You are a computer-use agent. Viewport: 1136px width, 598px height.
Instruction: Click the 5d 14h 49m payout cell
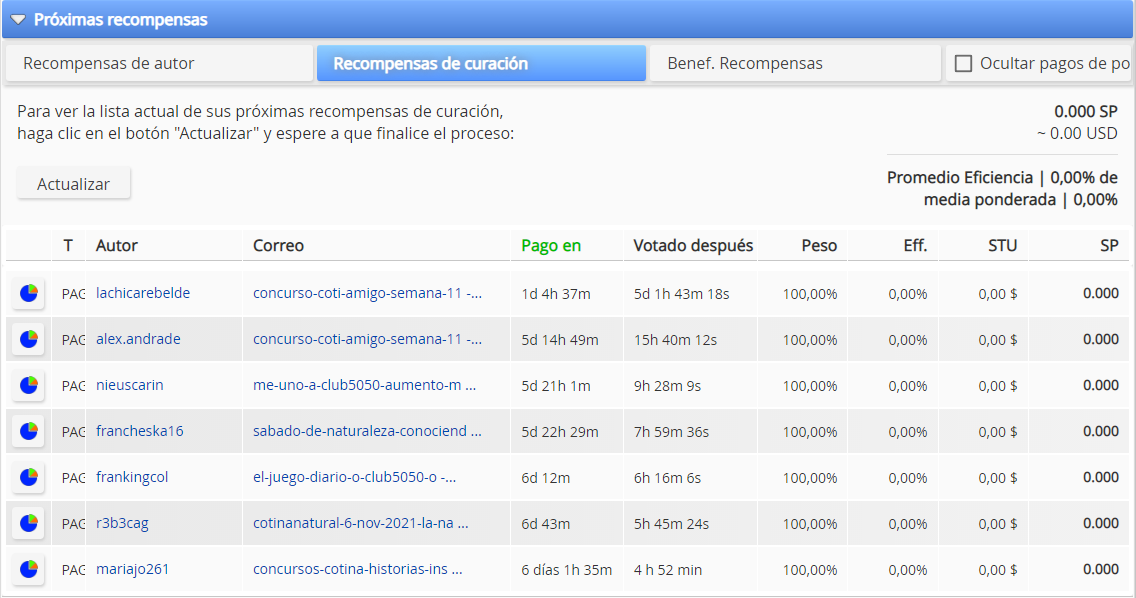click(559, 340)
